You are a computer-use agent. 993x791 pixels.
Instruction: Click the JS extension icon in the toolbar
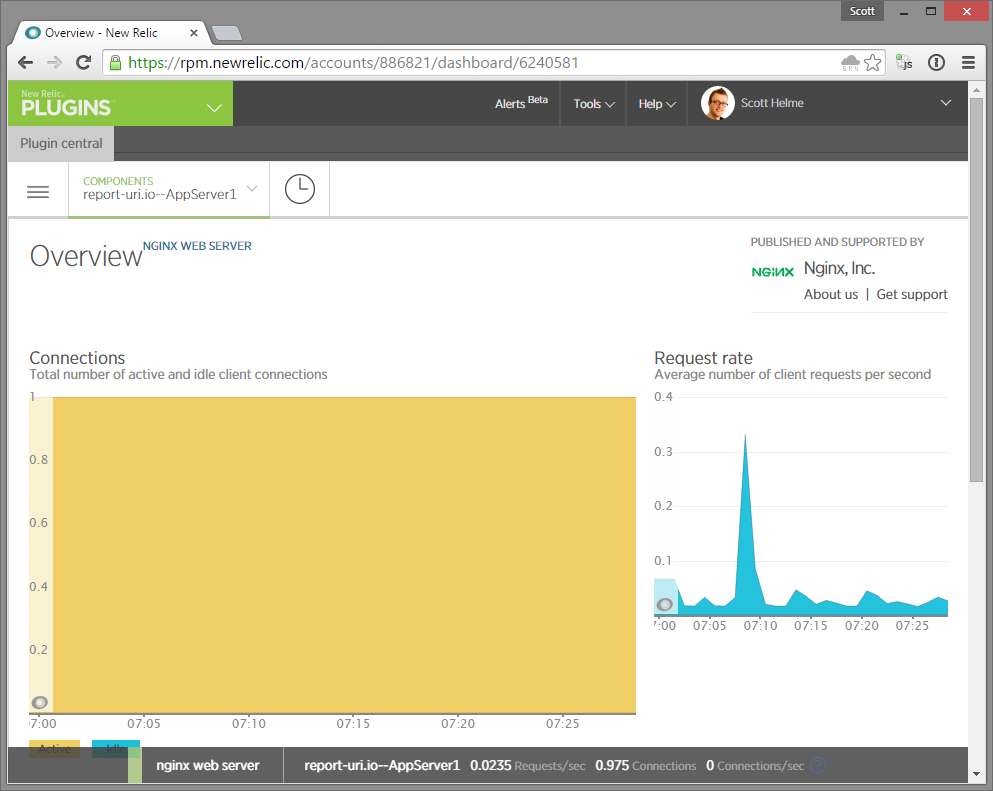click(904, 62)
